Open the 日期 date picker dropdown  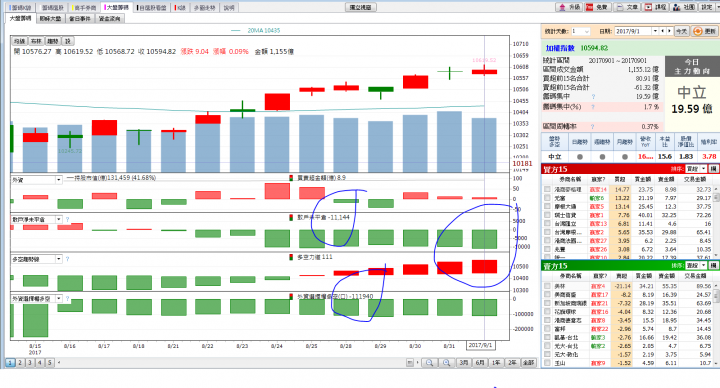(655, 31)
